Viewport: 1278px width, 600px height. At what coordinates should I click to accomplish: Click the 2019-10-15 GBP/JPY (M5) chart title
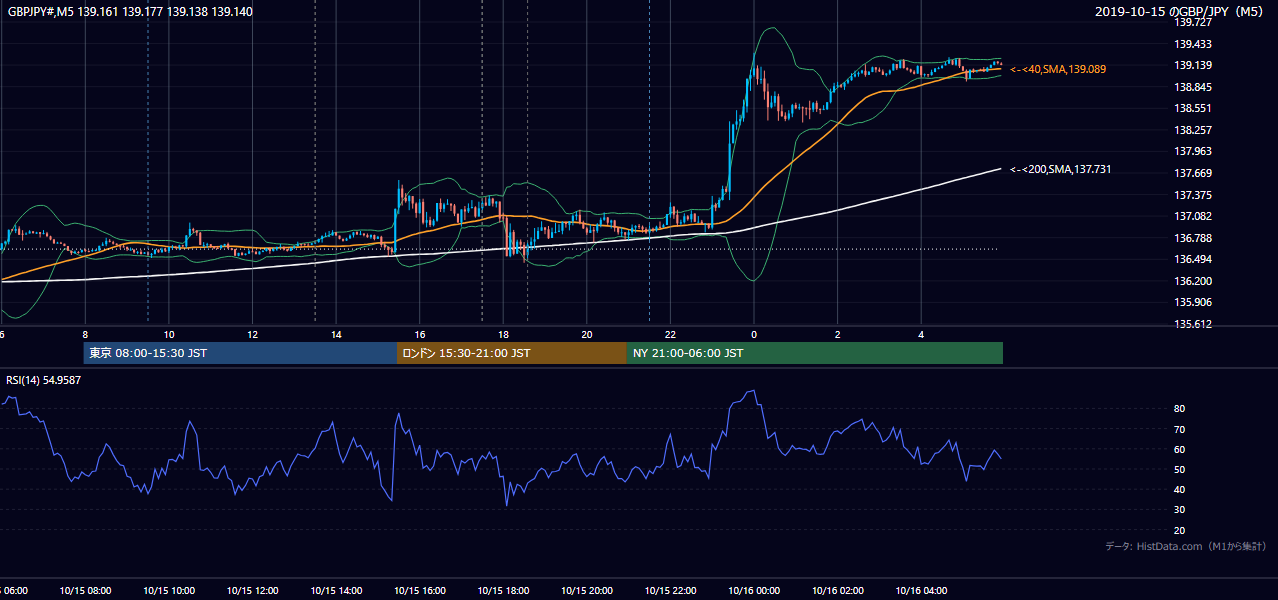[x=1181, y=12]
